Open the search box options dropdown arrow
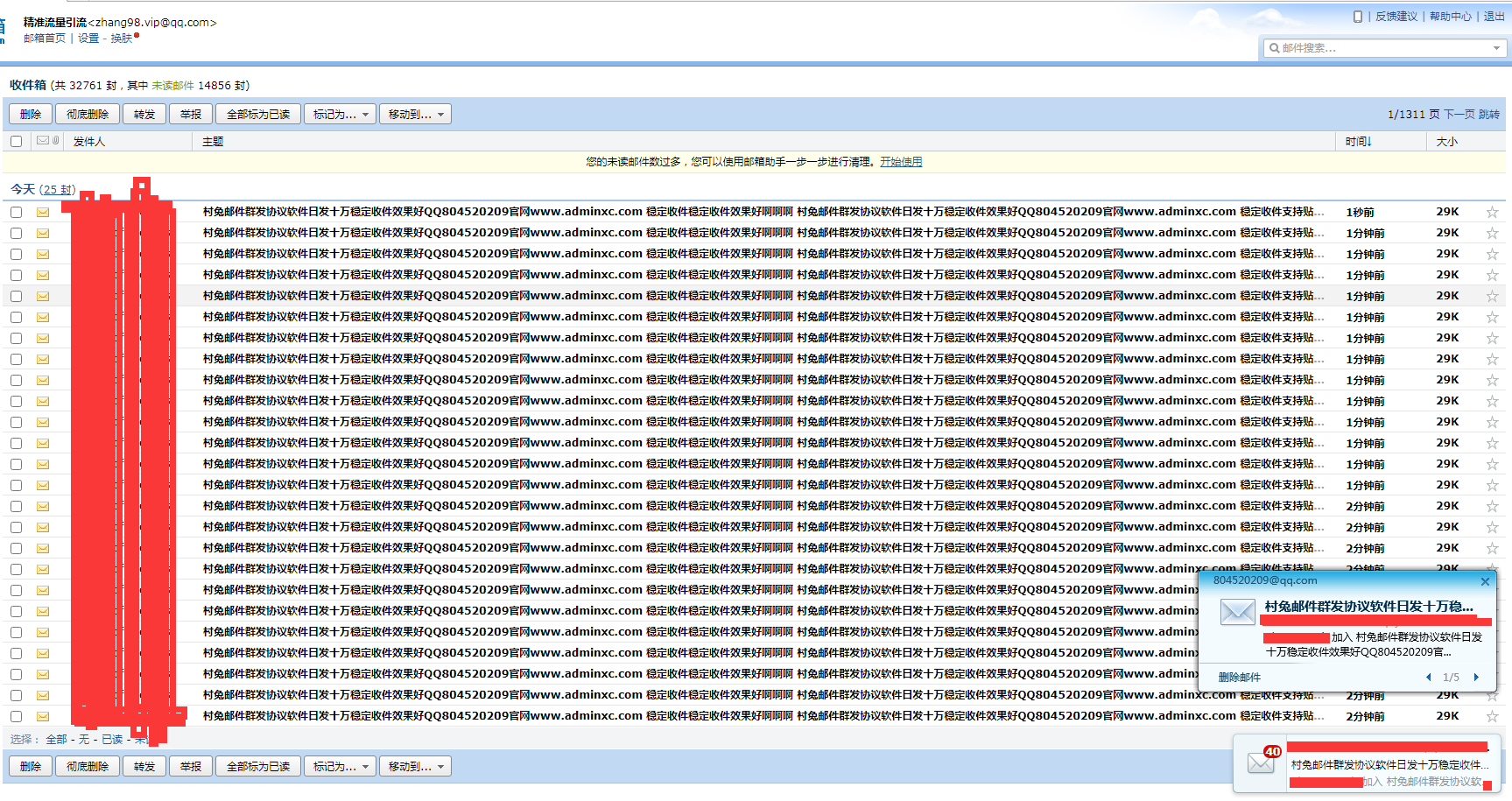1512x801 pixels. click(1496, 48)
